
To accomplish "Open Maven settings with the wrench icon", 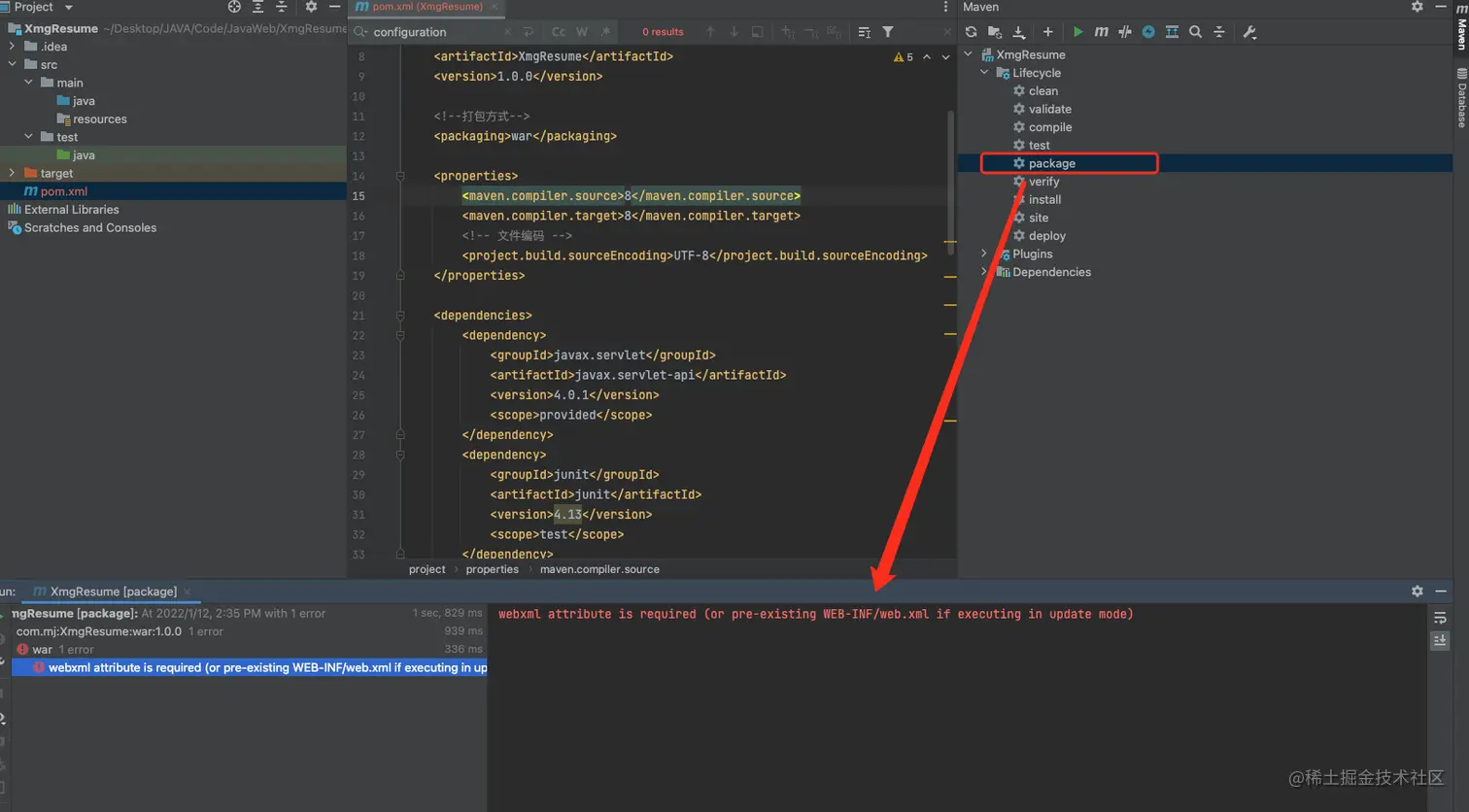I will pos(1249,32).
